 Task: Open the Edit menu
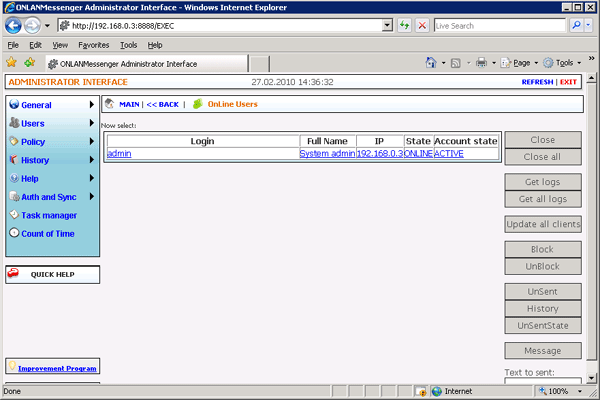pyautogui.click(x=35, y=45)
